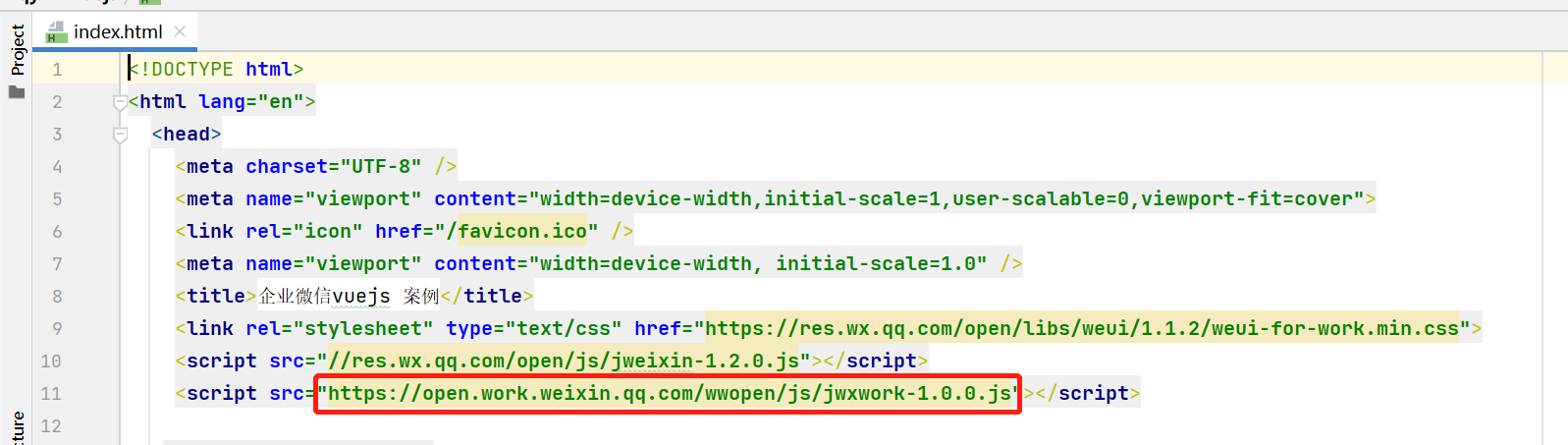Click the rel="stylesheet" attribute
1568x445 pixels.
pyautogui.click(x=340, y=329)
